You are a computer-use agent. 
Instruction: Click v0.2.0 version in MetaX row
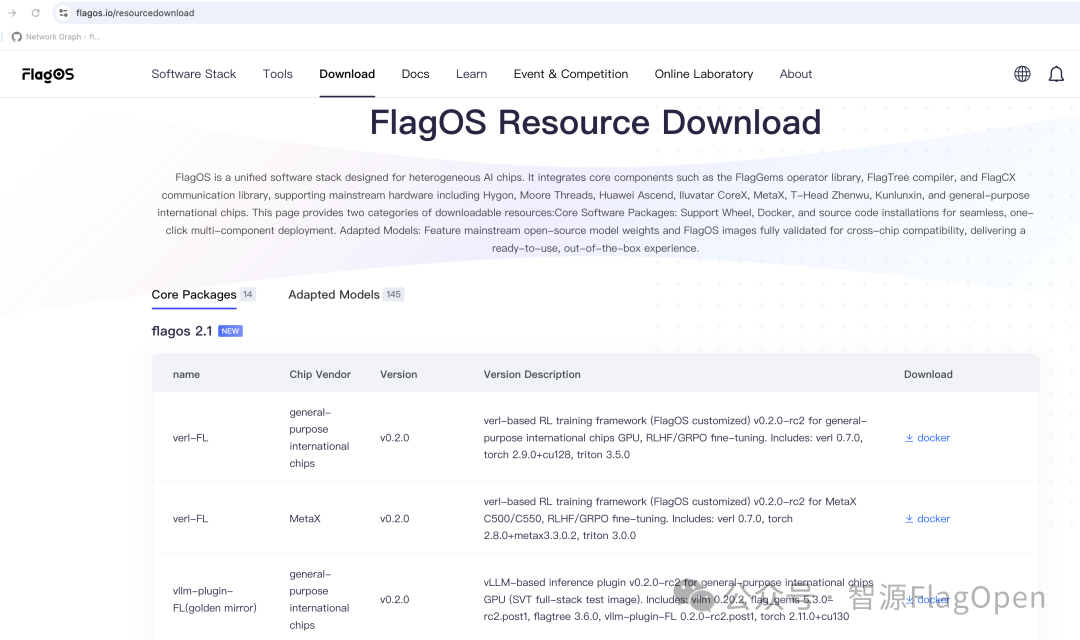click(x=395, y=518)
